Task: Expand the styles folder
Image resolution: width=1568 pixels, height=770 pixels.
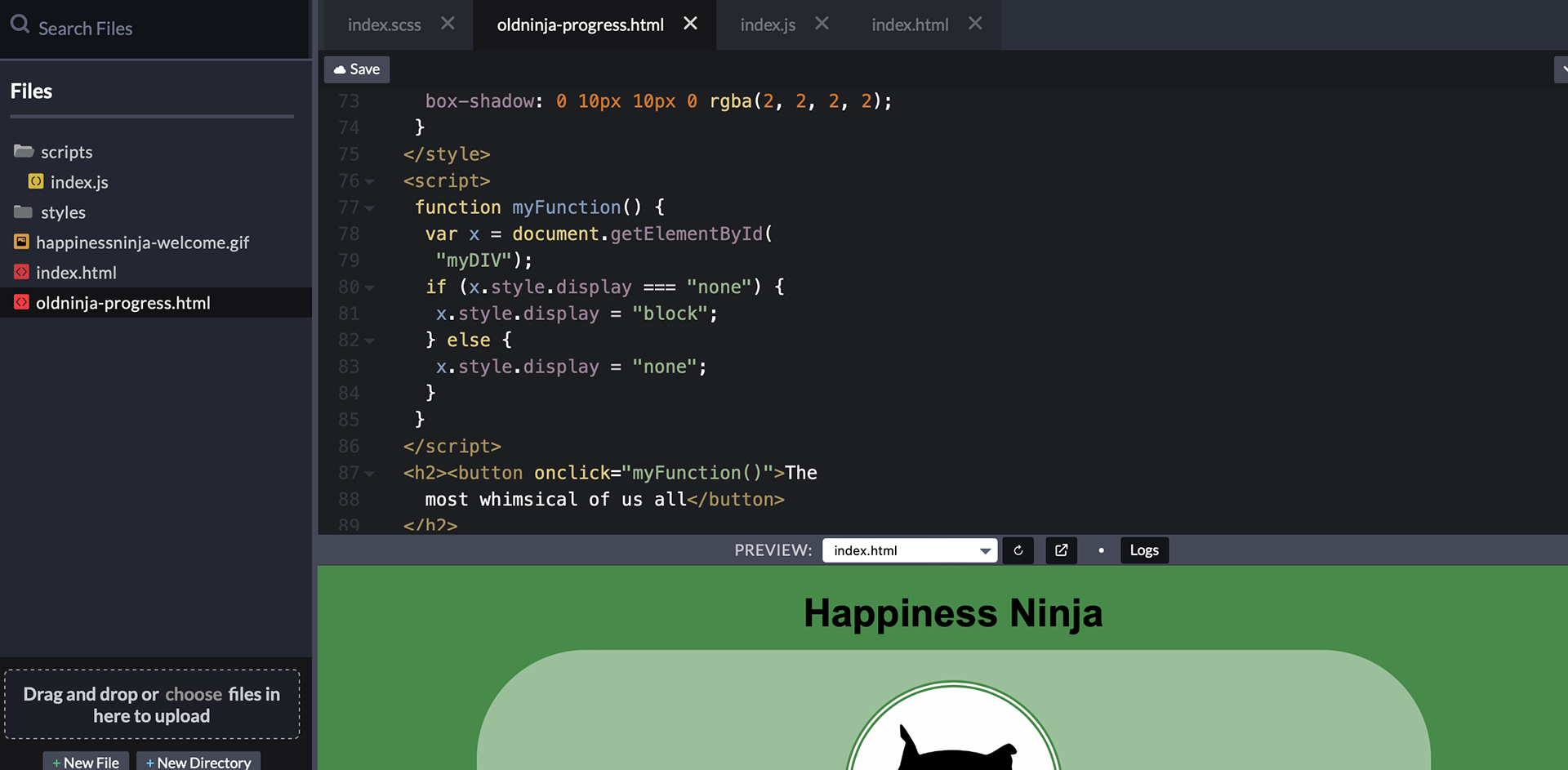Action: [63, 212]
